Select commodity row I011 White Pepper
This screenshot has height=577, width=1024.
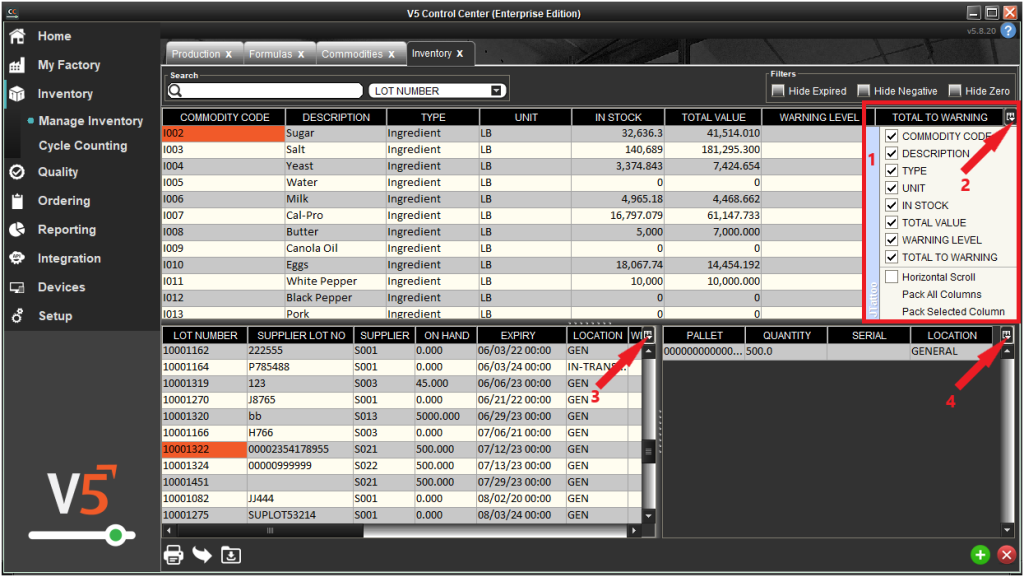(512, 281)
